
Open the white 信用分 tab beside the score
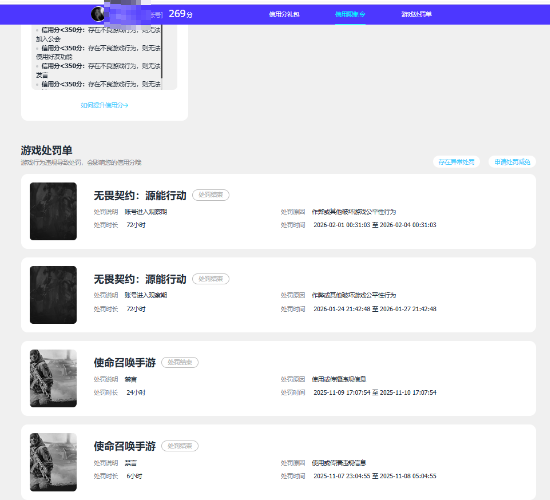tap(284, 14)
